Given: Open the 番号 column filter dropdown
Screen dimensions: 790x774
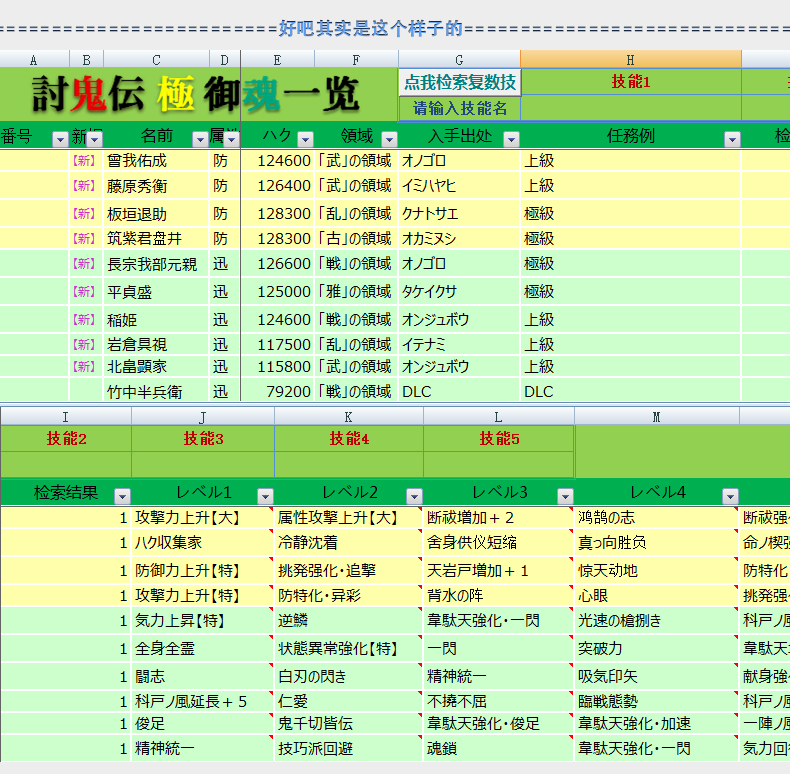Looking at the screenshot, I should tap(60, 139).
